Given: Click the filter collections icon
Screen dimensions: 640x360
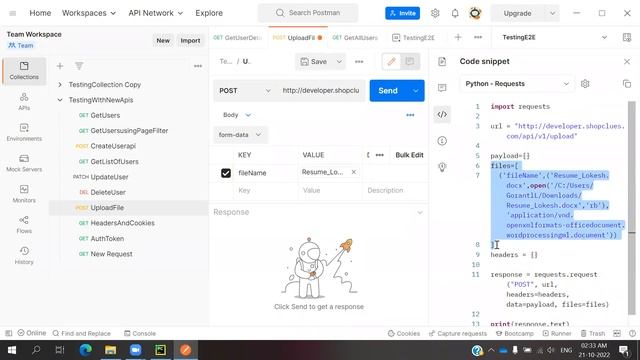Looking at the screenshot, I should point(79,66).
